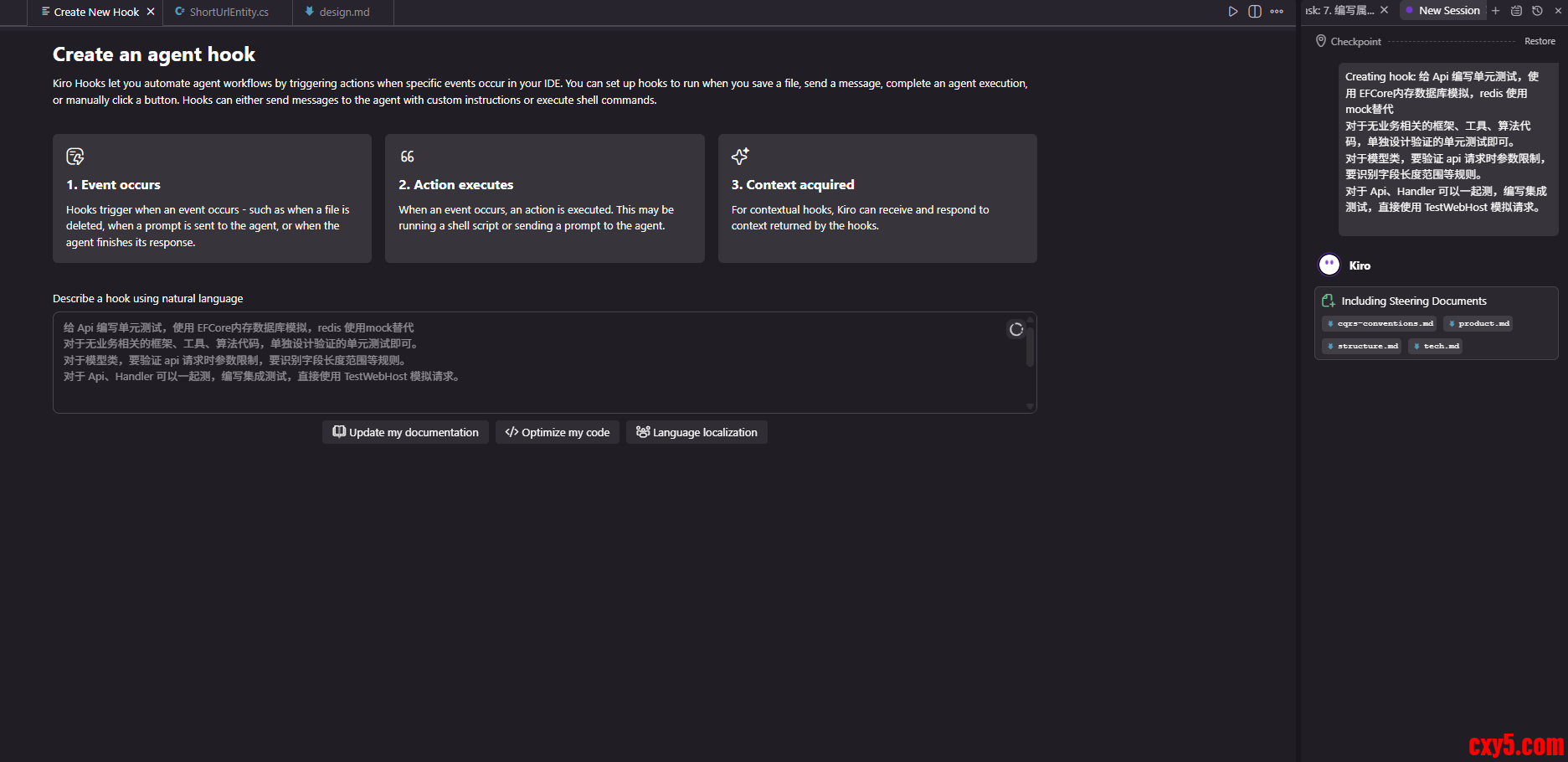The width and height of the screenshot is (1568, 762).
Task: Start a new chat session with plus icon
Action: pos(1495,11)
